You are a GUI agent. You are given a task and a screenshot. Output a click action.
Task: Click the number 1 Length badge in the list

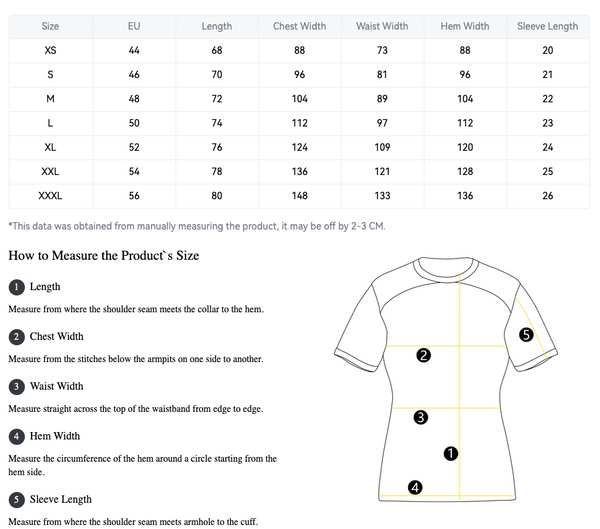[x=16, y=287]
